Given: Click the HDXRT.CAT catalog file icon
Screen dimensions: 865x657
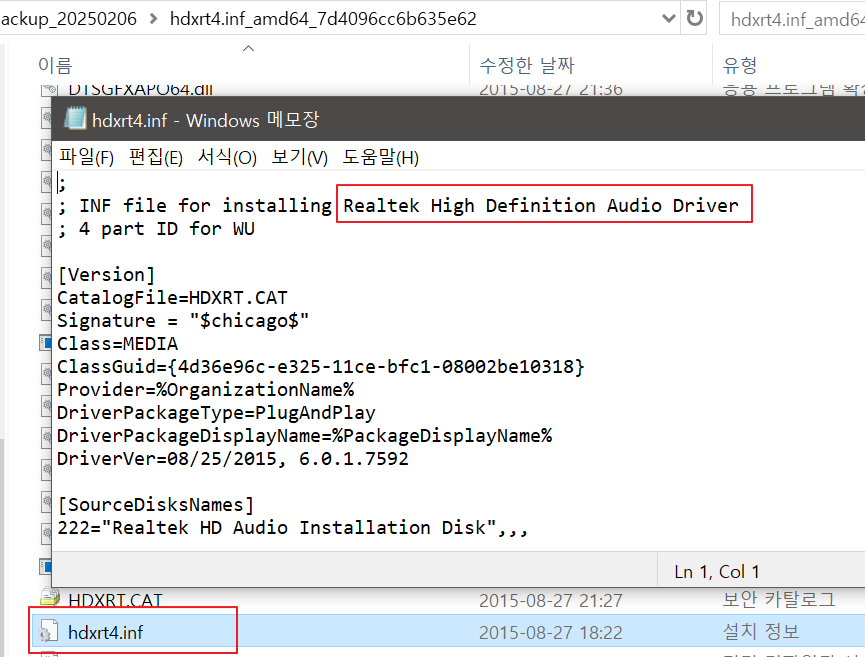Looking at the screenshot, I should [x=50, y=596].
